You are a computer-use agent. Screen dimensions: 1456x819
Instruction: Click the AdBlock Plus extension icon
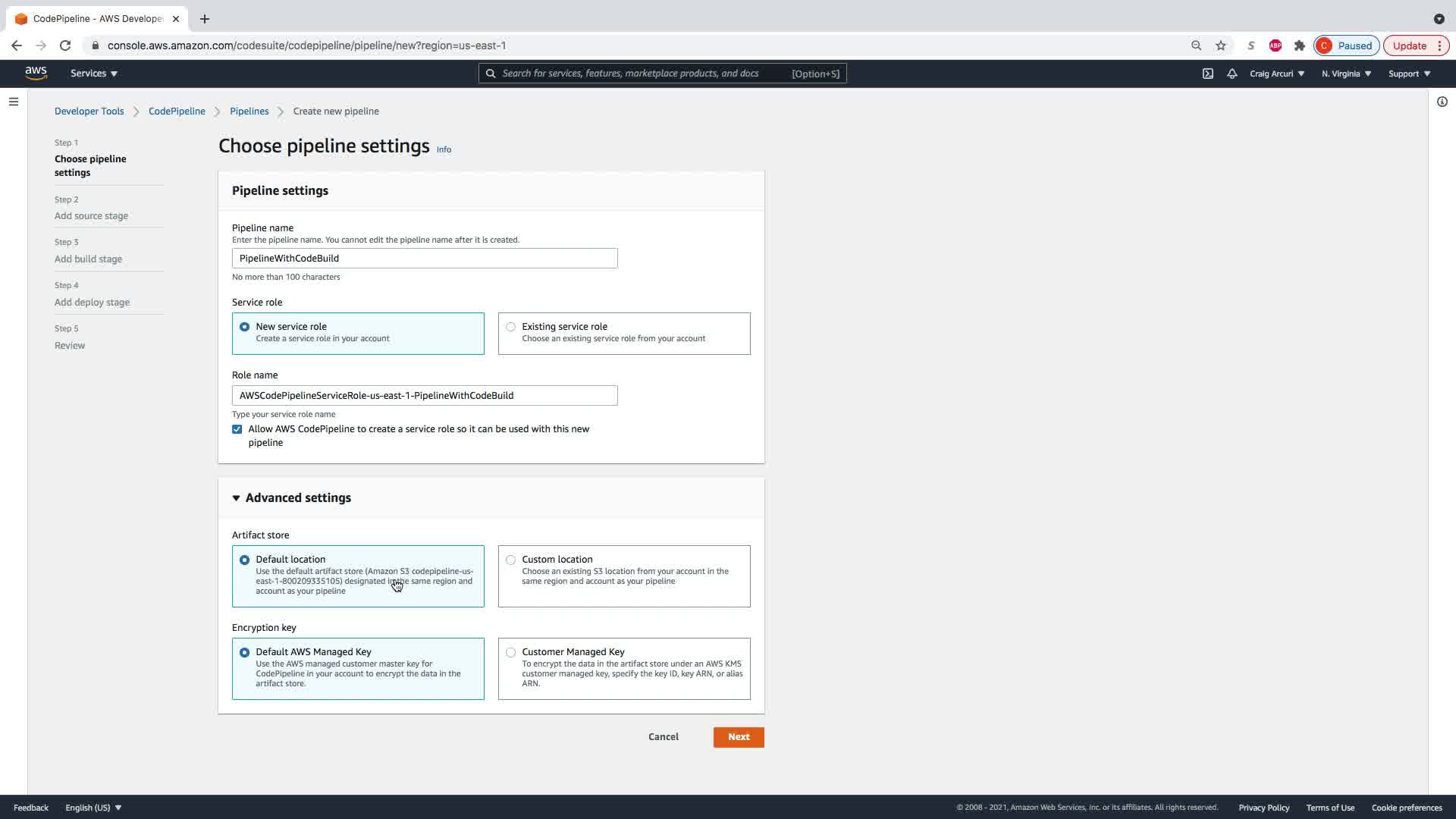tap(1276, 45)
